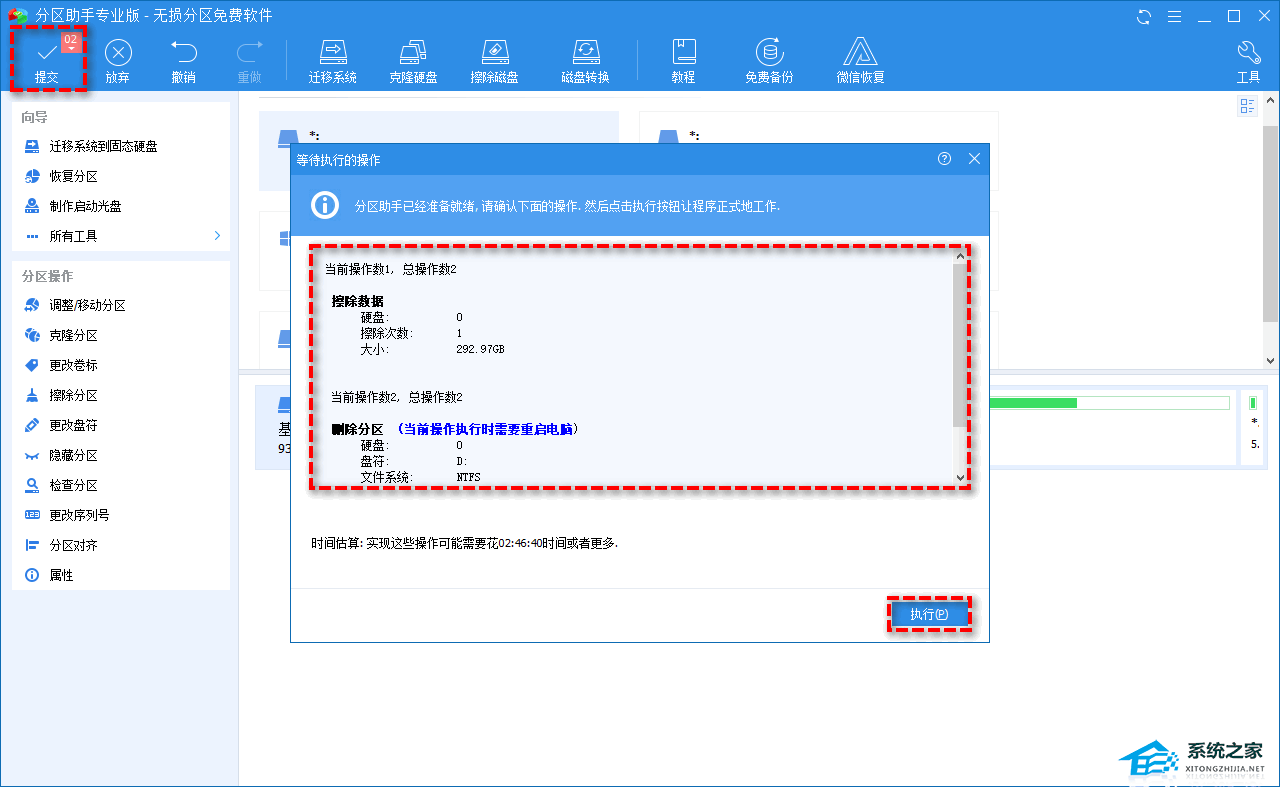Click 迁移系统到固态硬盘 wizard link
The width and height of the screenshot is (1280, 787).
point(103,146)
